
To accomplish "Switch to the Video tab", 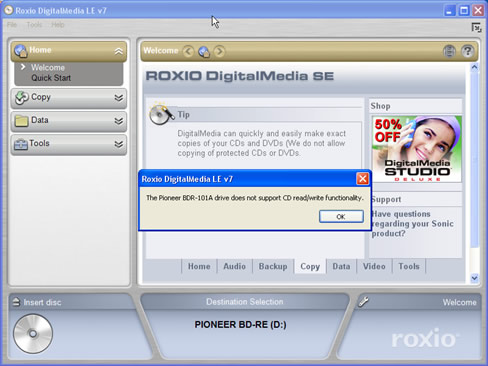I will (374, 266).
